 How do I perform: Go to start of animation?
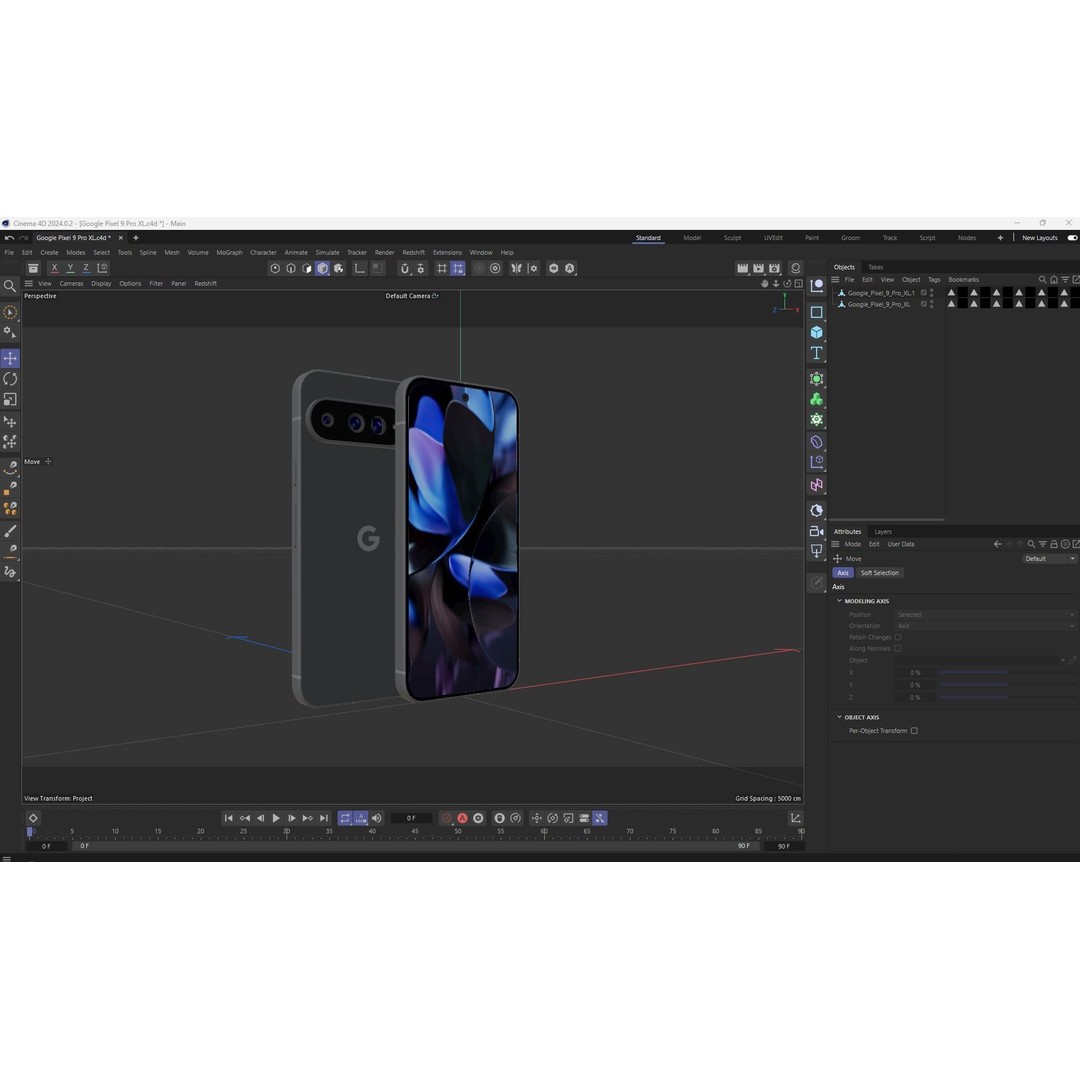click(229, 818)
